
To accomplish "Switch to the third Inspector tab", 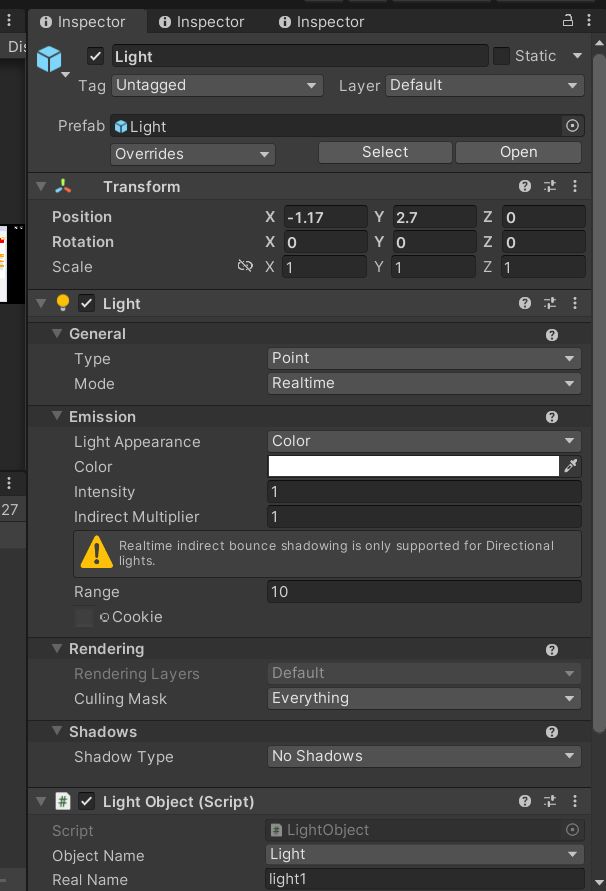I will point(321,21).
